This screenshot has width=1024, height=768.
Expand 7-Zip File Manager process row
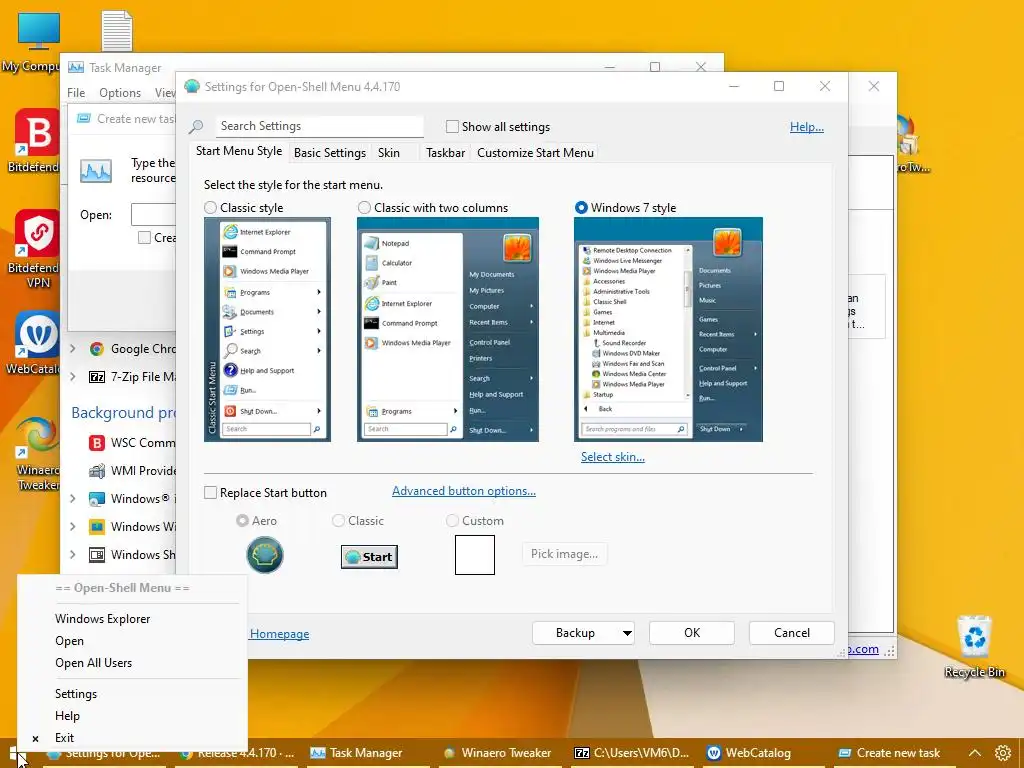point(73,377)
